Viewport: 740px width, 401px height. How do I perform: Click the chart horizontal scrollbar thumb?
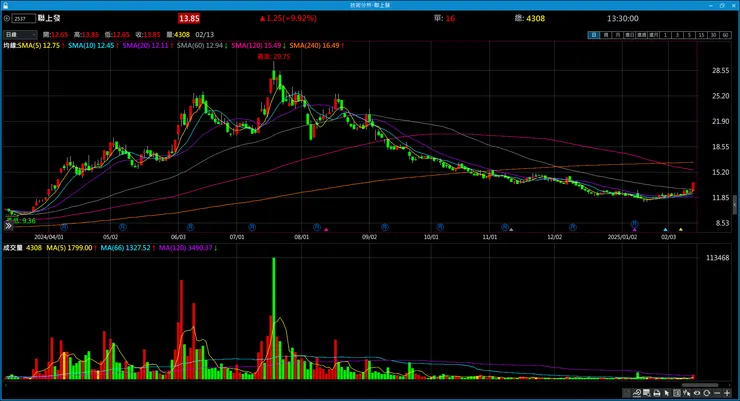tap(700, 385)
